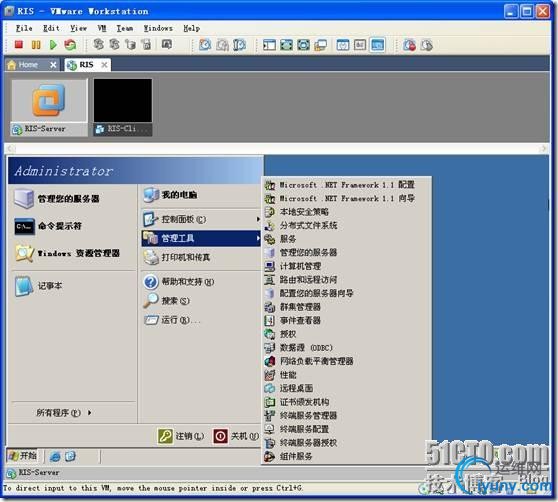558x502 pixels.
Task: Click the red Power Off toolbar icon
Action: (x=19, y=45)
